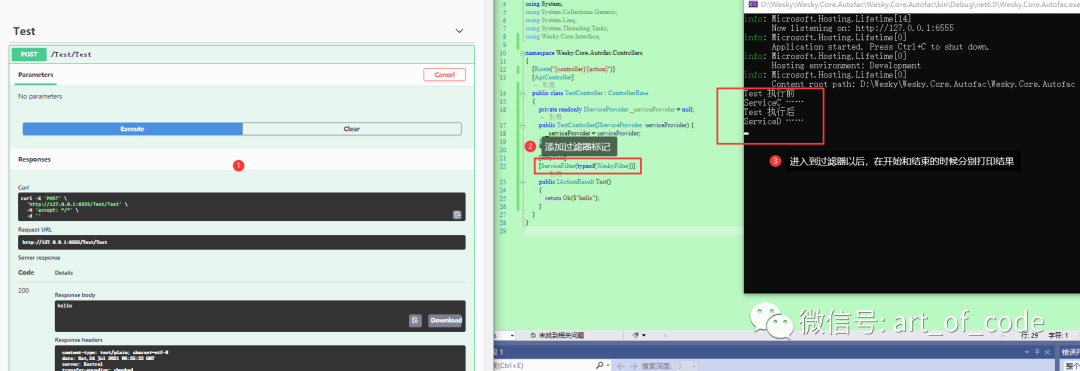Cancel the try-it-out mode
1080x371 pixels.
444,74
